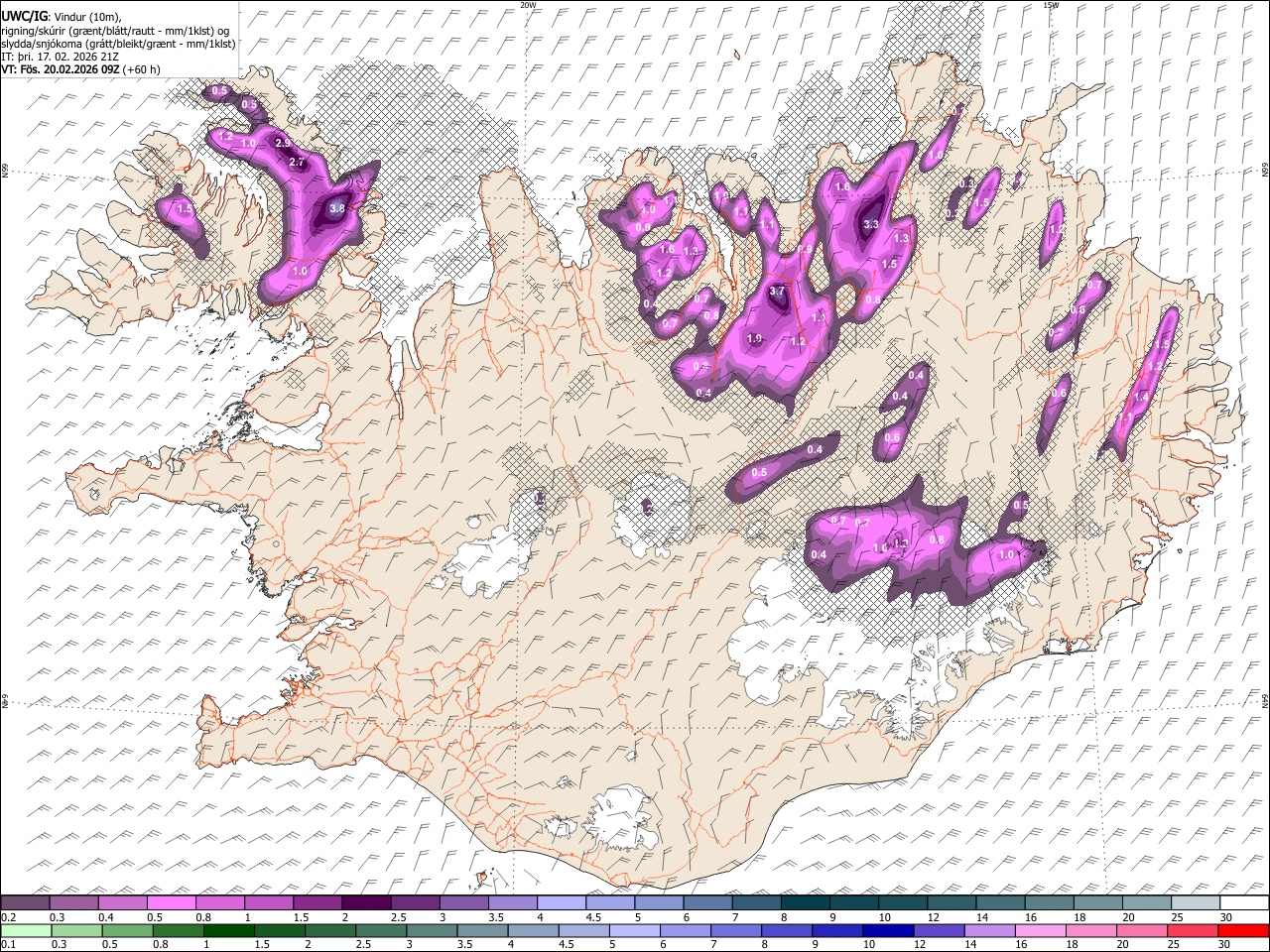Click the 1.9 precipitation value on the map
The width and height of the screenshot is (1270, 952).
click(754, 339)
